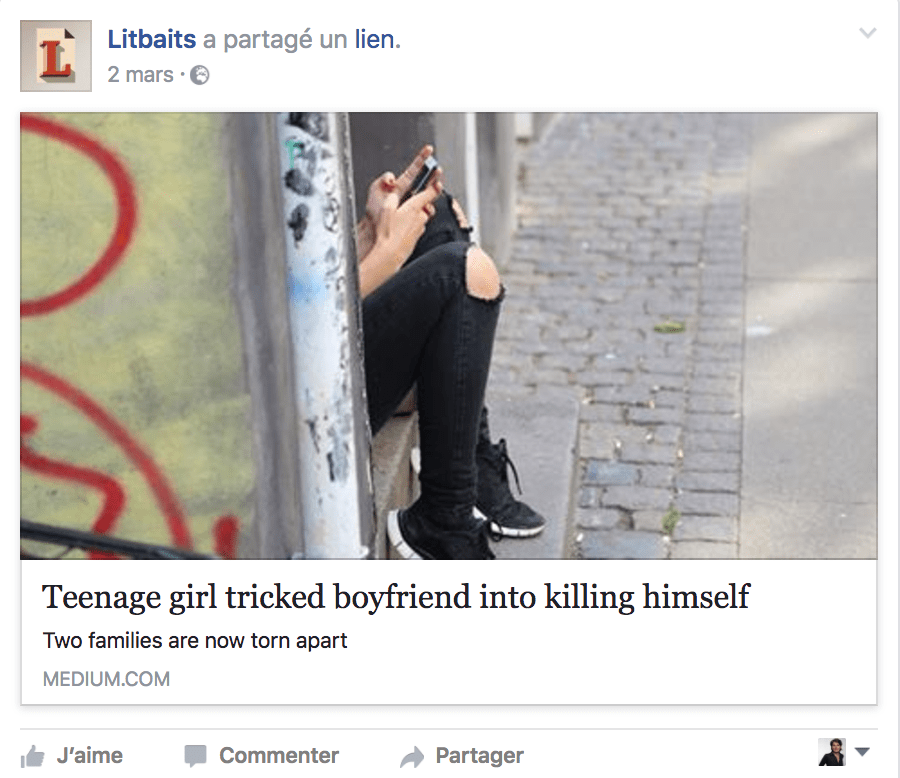
Task: Click the Litbaits page logo avatar
Action: pos(56,56)
